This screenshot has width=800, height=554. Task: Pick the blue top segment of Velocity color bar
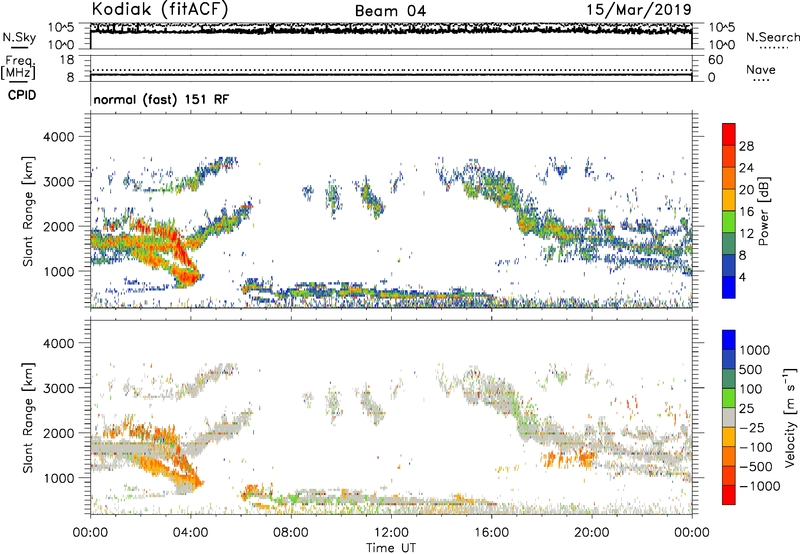729,340
